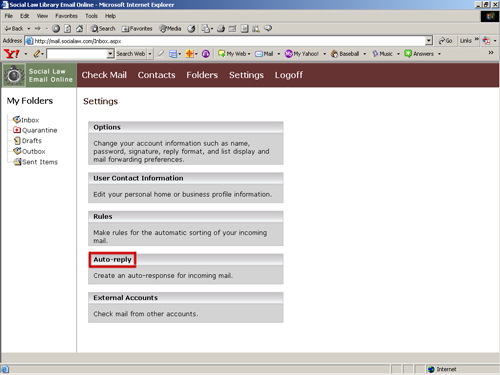Open the Sent Items folder
The image size is (500, 375).
[x=35, y=162]
